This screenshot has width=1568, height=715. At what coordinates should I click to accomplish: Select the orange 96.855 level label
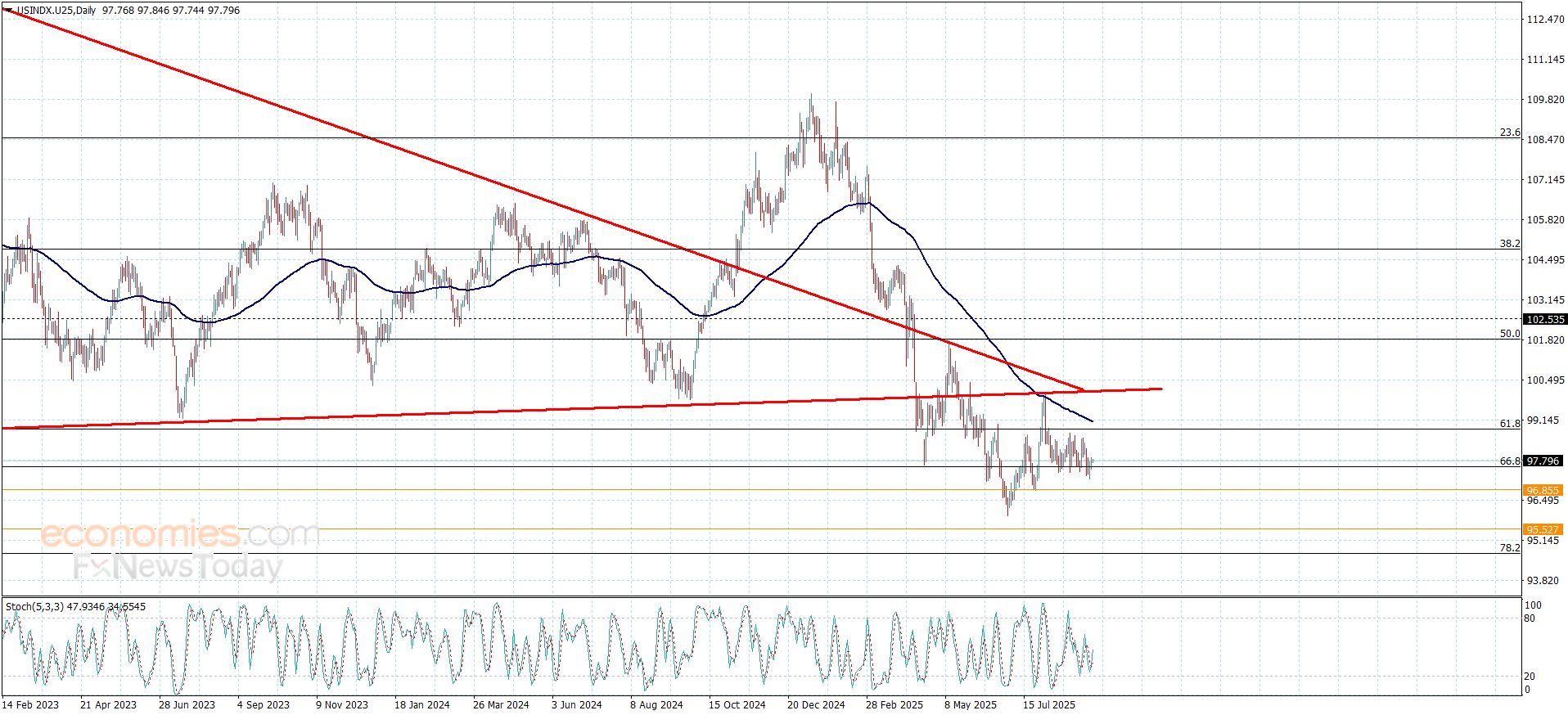click(1543, 491)
